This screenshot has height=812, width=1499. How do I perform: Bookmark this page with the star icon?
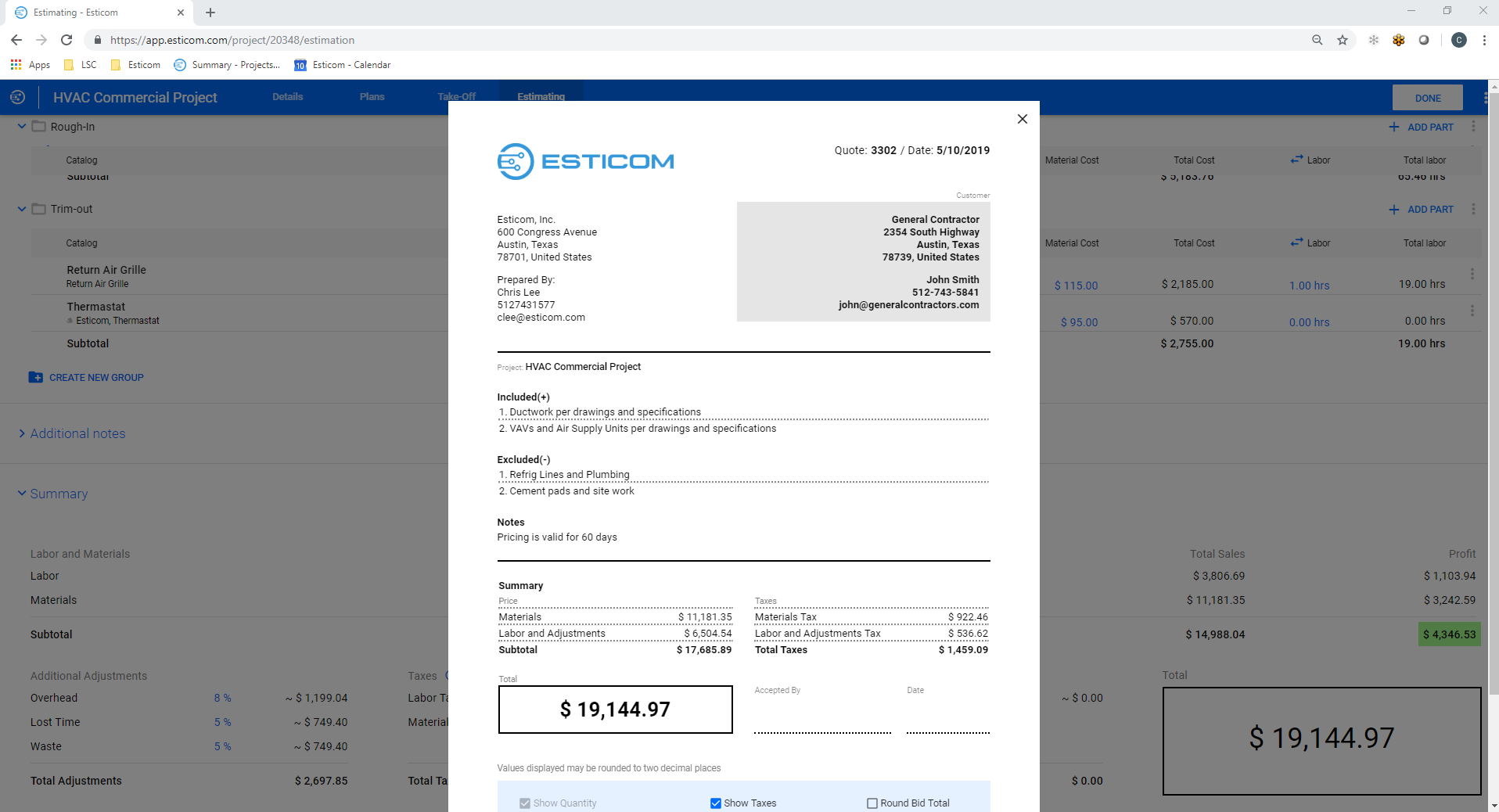pyautogui.click(x=1343, y=40)
